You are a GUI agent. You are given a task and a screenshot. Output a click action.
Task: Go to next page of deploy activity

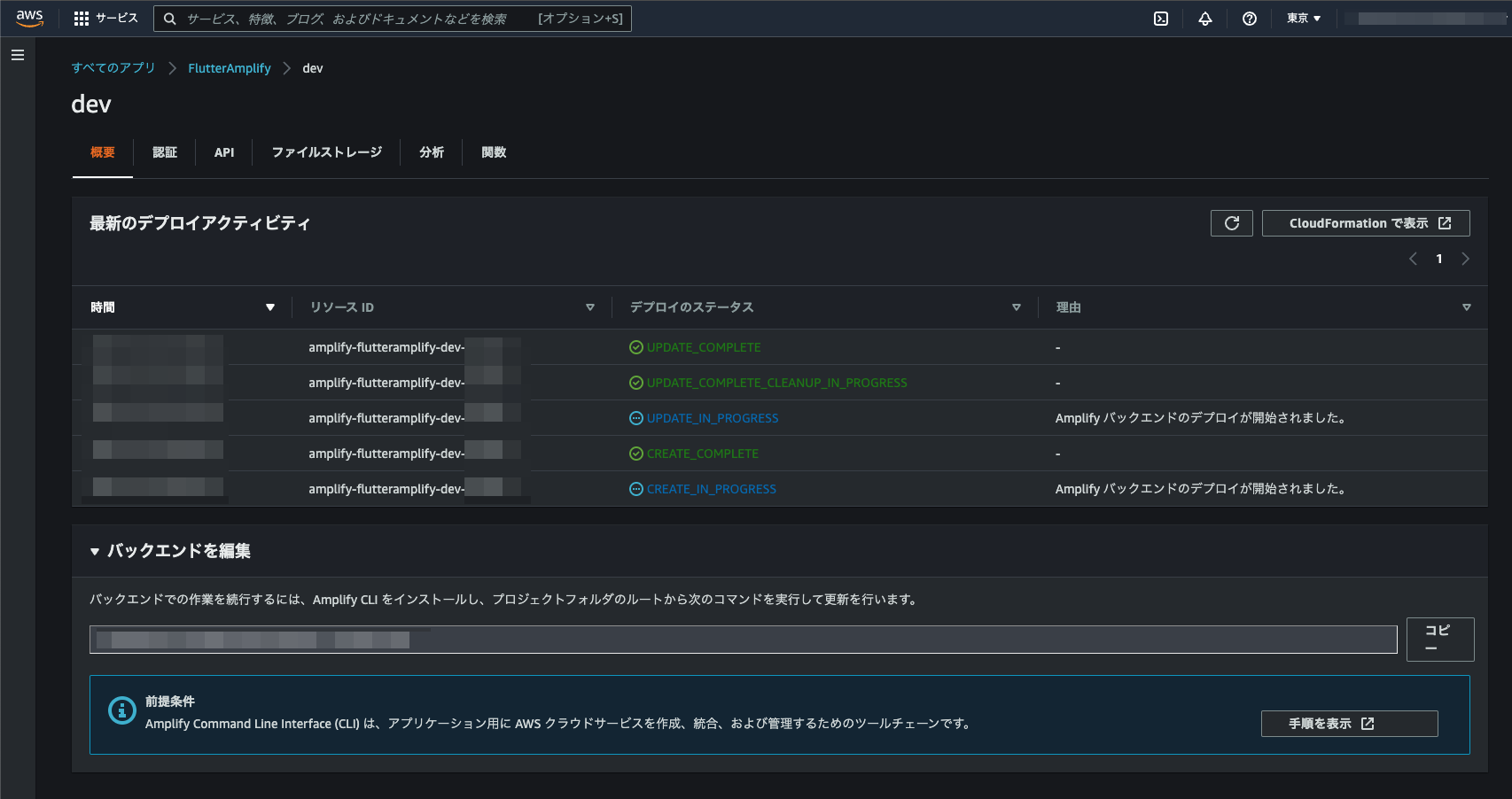[1465, 259]
